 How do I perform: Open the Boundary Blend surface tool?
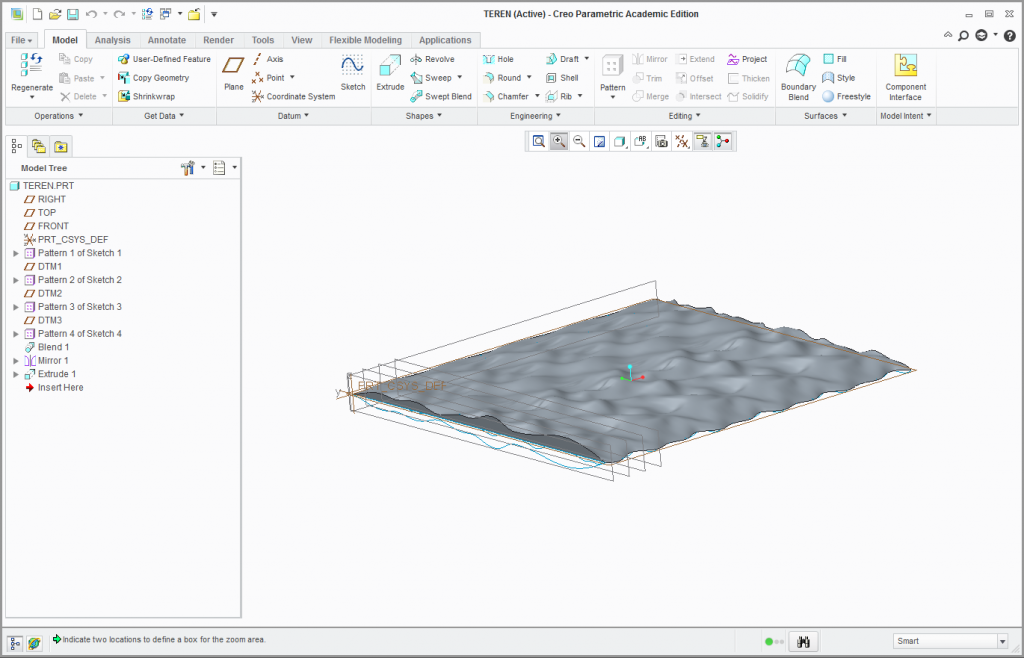pyautogui.click(x=798, y=78)
